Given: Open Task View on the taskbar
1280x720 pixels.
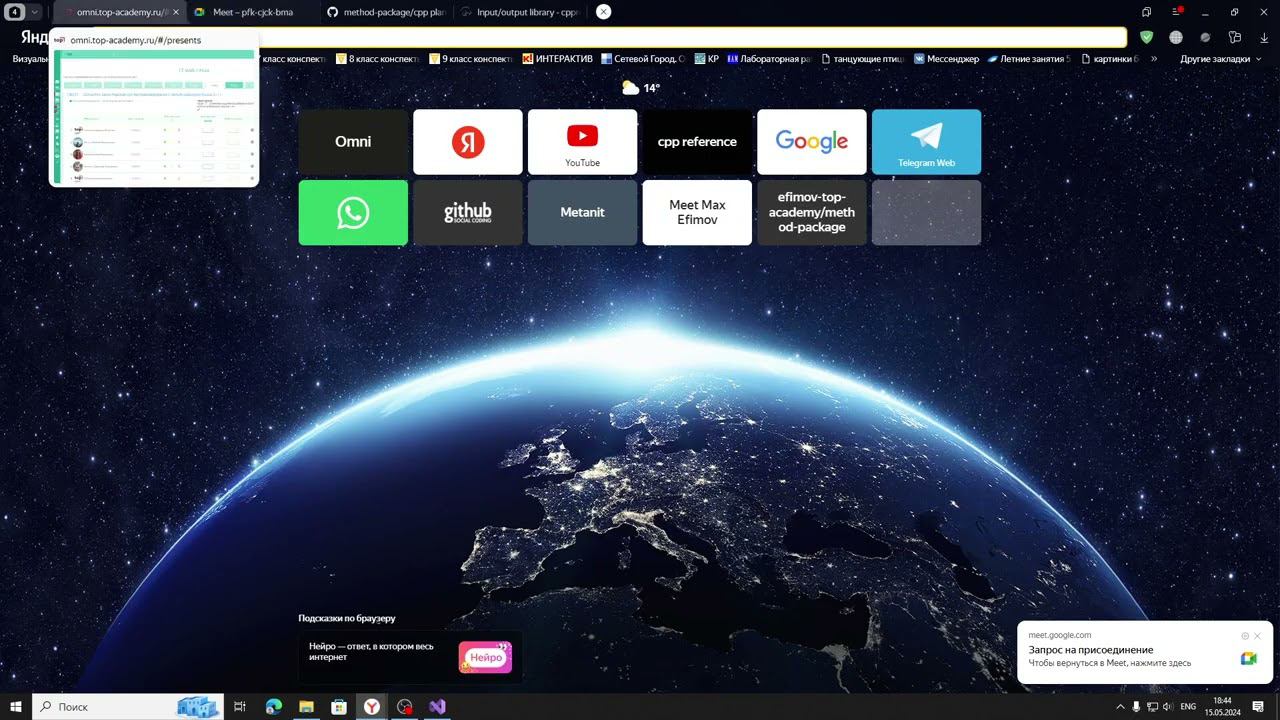Looking at the screenshot, I should tap(240, 707).
